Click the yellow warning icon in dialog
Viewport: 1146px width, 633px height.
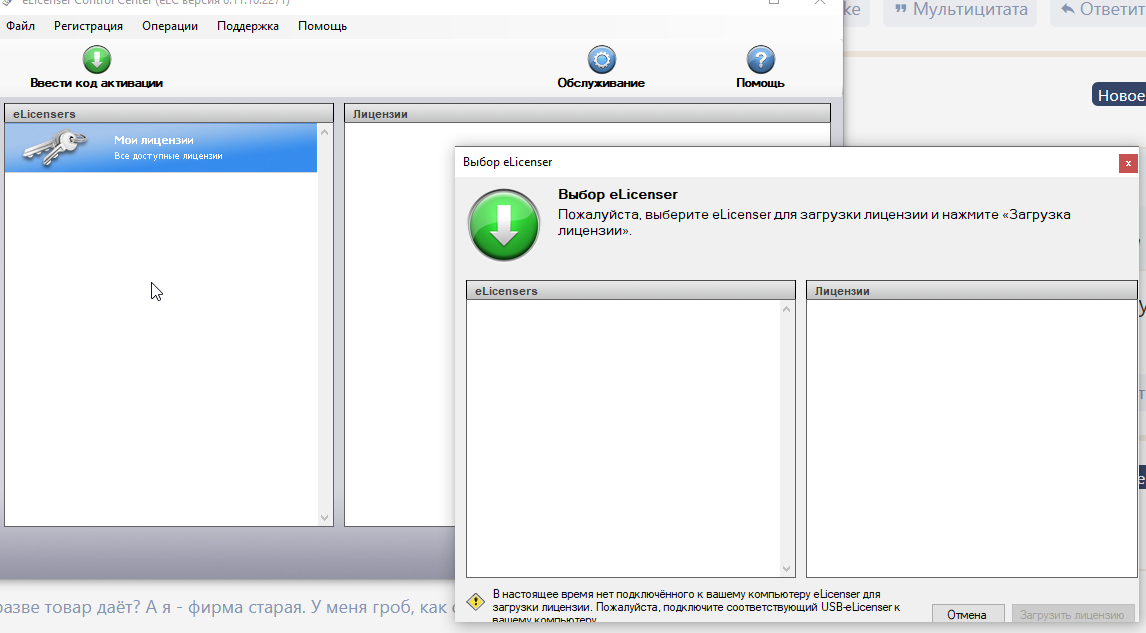476,602
